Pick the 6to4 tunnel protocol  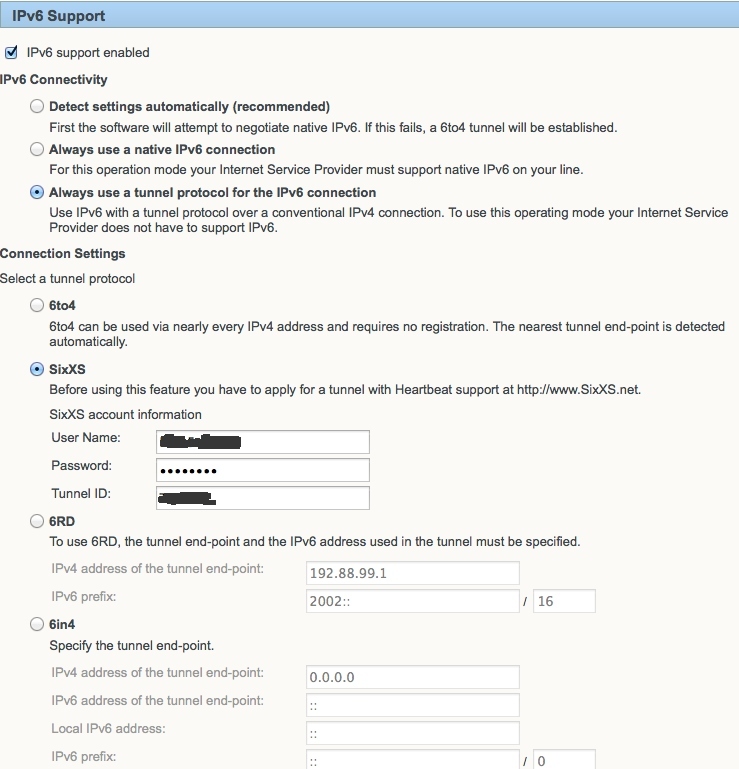37,305
